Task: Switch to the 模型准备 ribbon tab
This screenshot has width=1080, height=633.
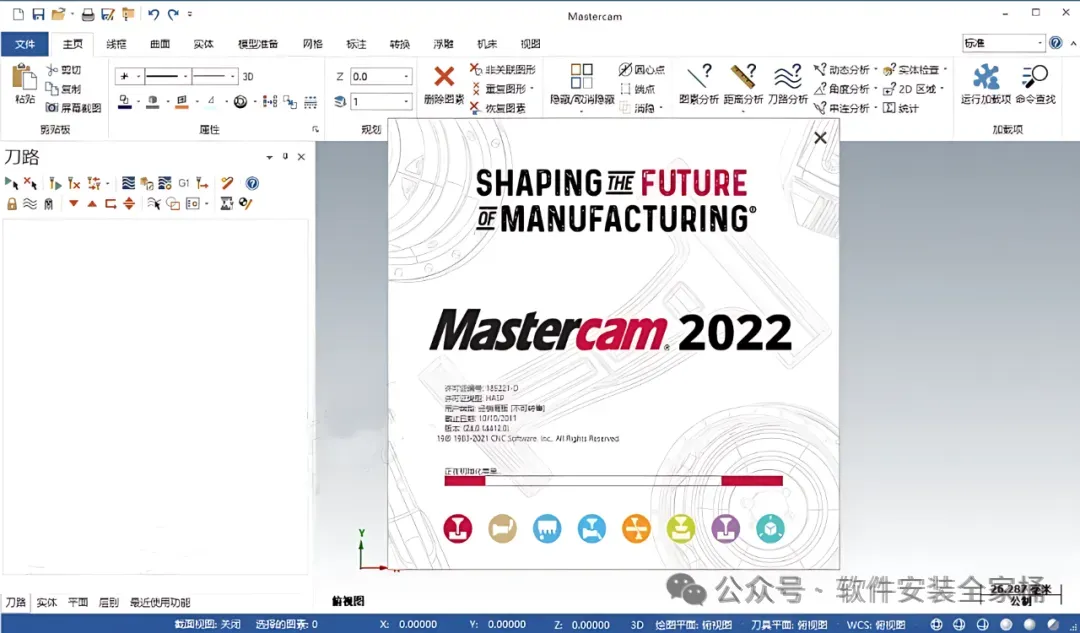Action: point(258,44)
